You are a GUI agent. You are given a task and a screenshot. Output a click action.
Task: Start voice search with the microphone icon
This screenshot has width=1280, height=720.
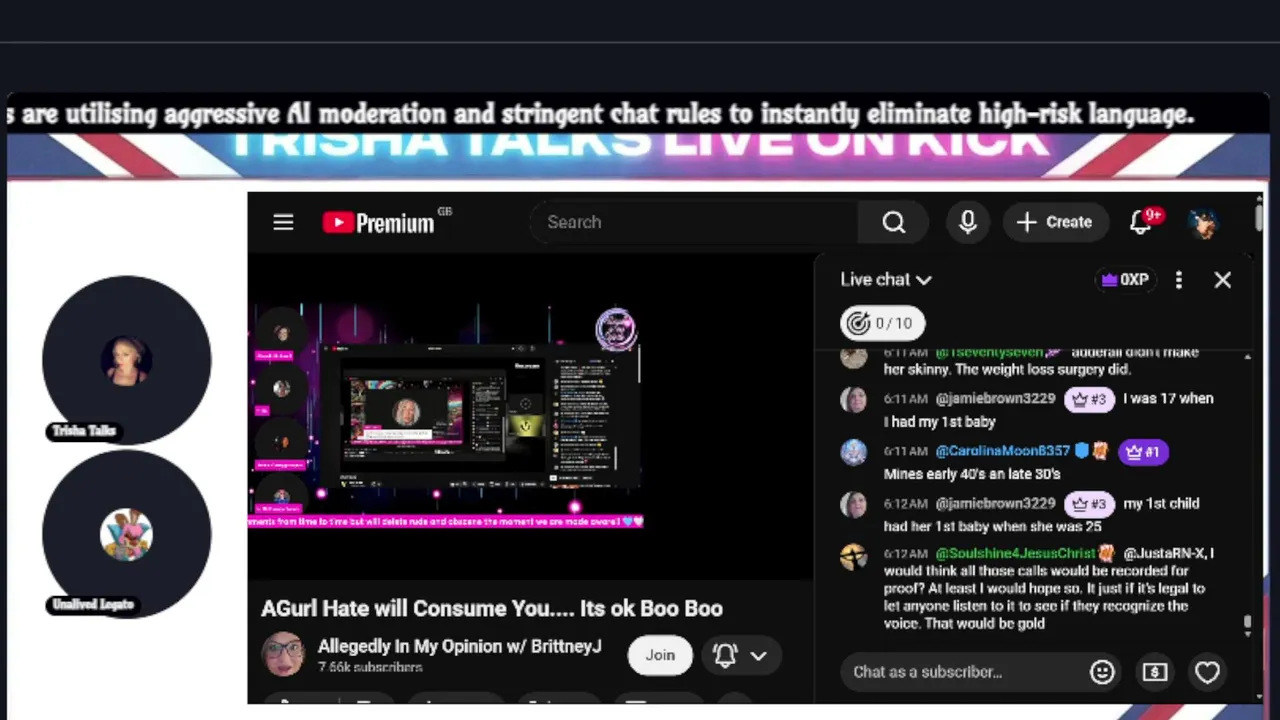coord(967,222)
